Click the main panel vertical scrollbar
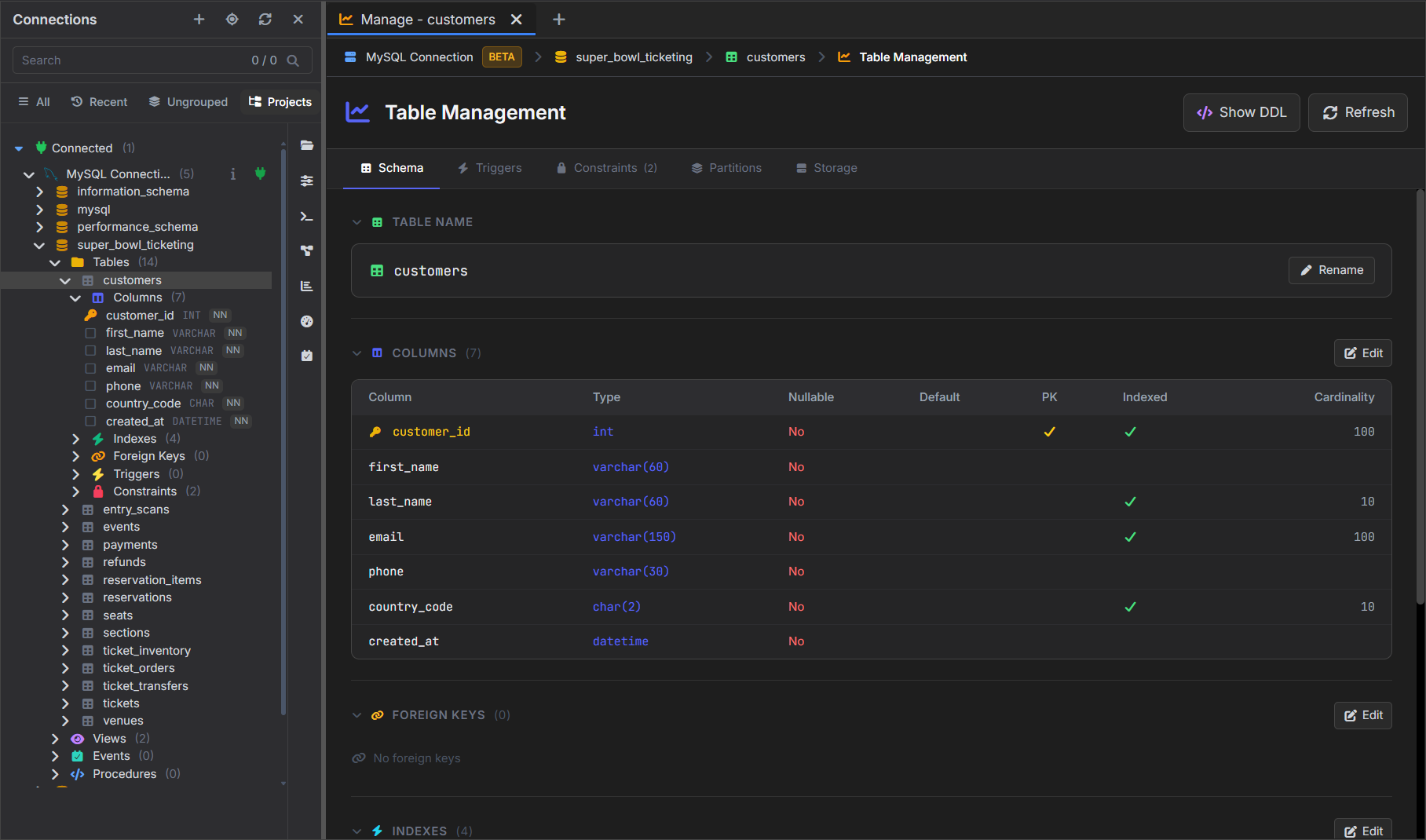 (1420, 397)
